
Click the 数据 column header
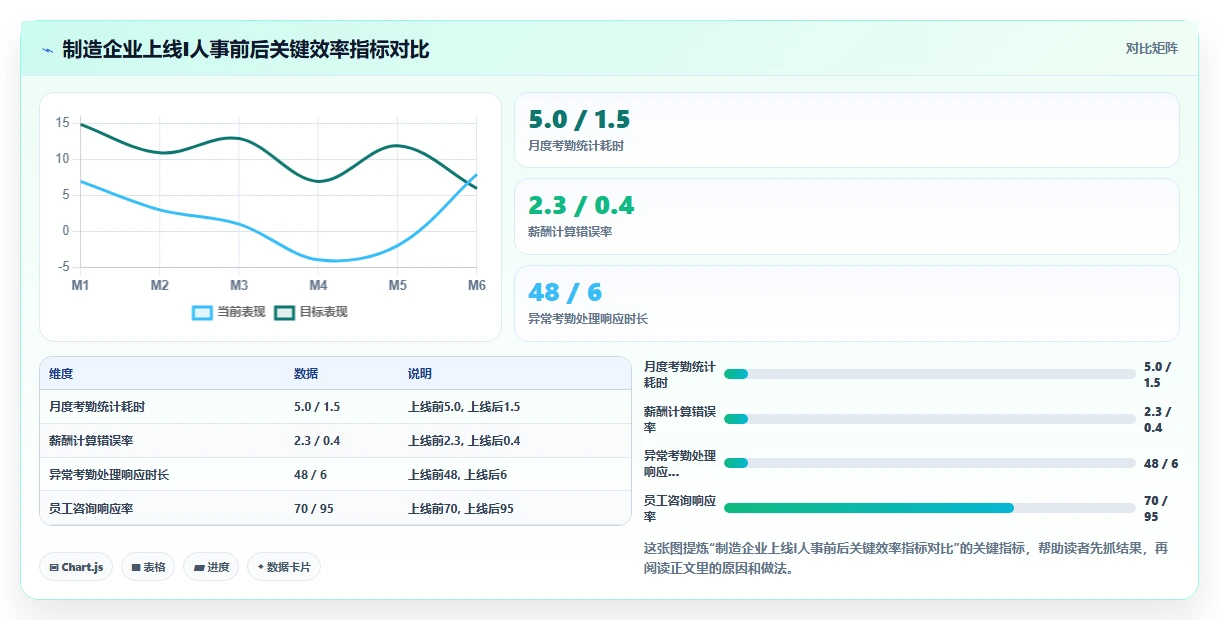[x=306, y=374]
